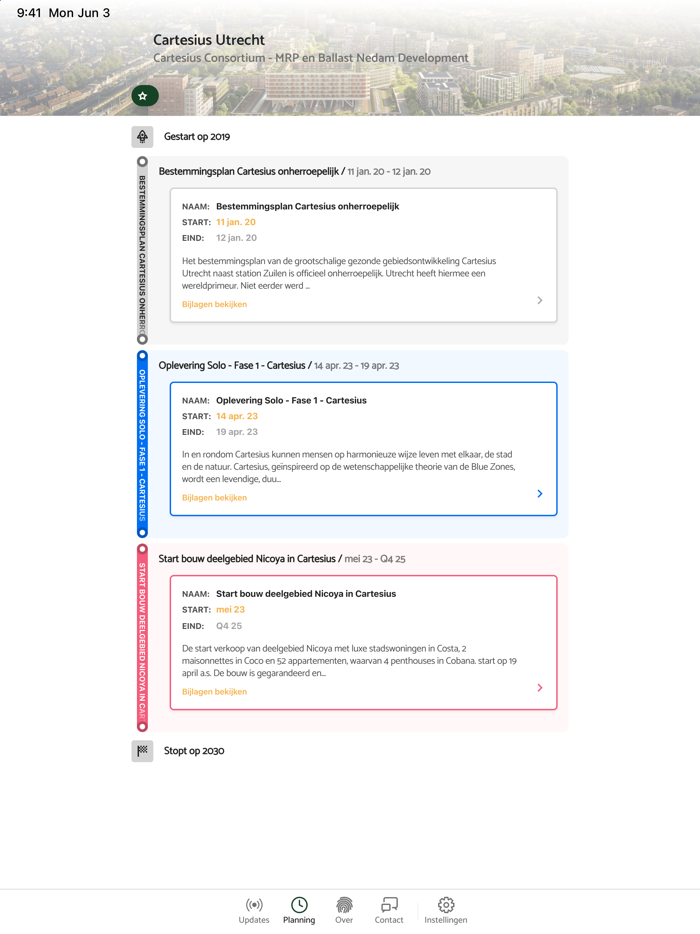Click the checkered flag beside "Stopt op 2030"
This screenshot has height=934, width=700.
point(141,750)
